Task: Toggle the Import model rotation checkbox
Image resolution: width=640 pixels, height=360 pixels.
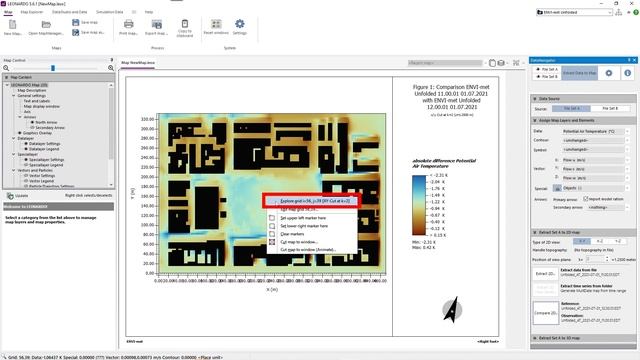Action: (586, 199)
